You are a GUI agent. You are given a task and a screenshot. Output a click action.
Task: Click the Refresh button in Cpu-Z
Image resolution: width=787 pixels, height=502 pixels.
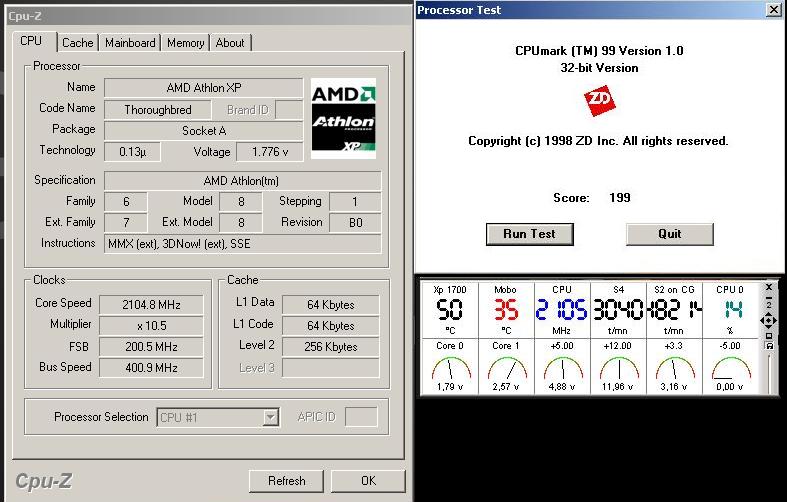tap(286, 481)
